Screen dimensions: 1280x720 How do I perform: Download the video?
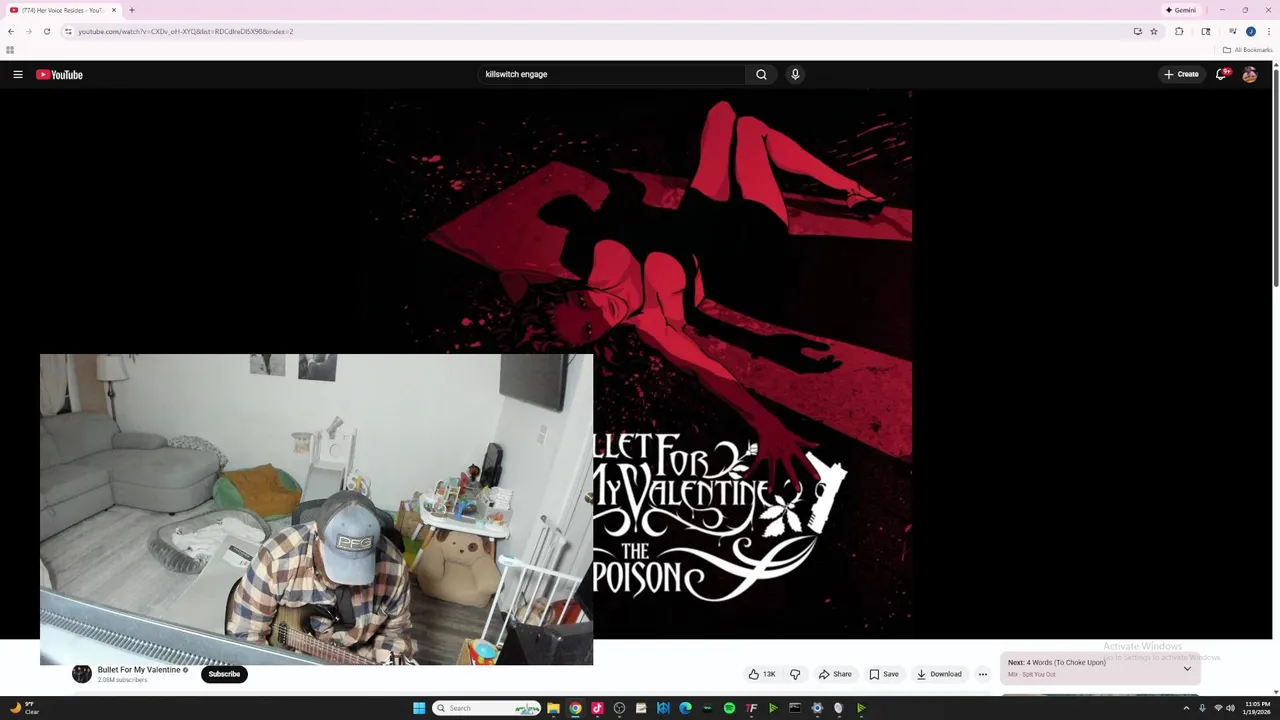pos(939,674)
